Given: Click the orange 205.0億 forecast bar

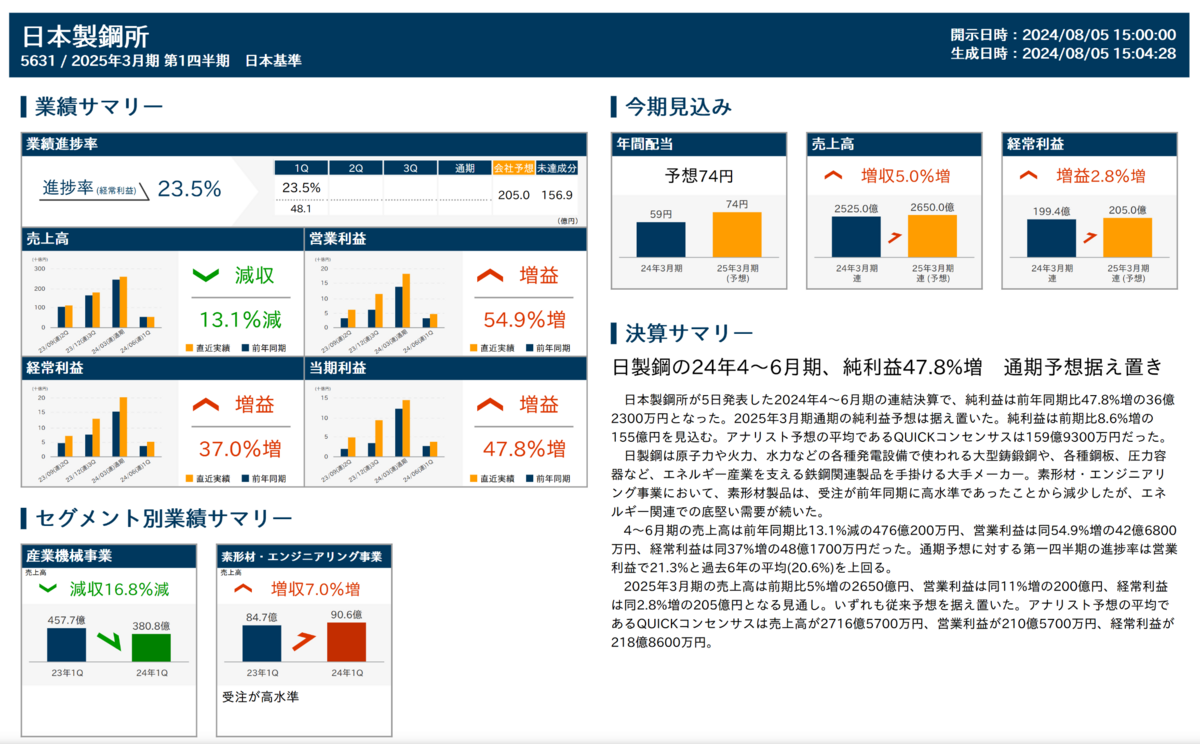Looking at the screenshot, I should (1127, 237).
